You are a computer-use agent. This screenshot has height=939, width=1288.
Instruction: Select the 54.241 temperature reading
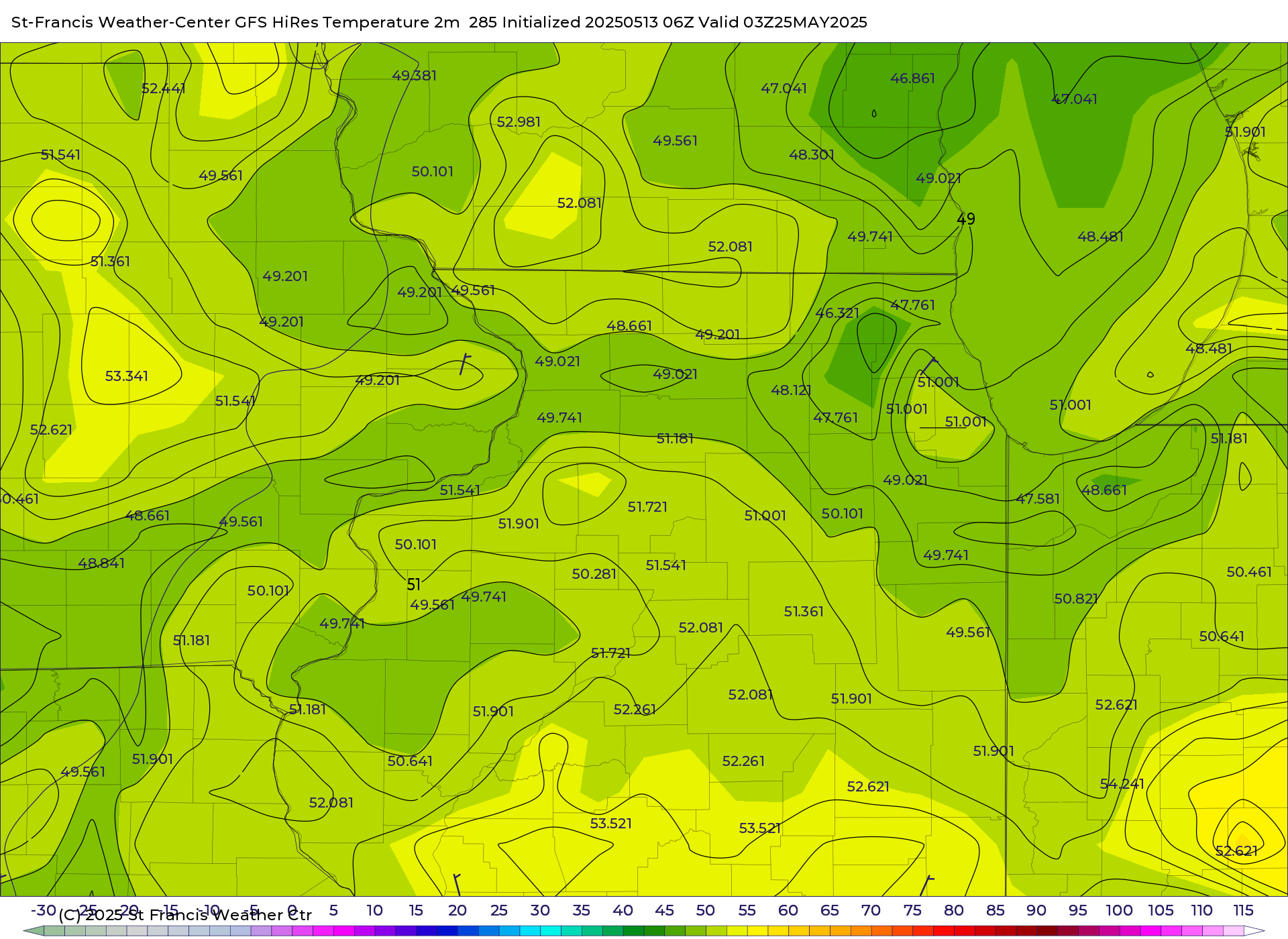tap(1122, 784)
